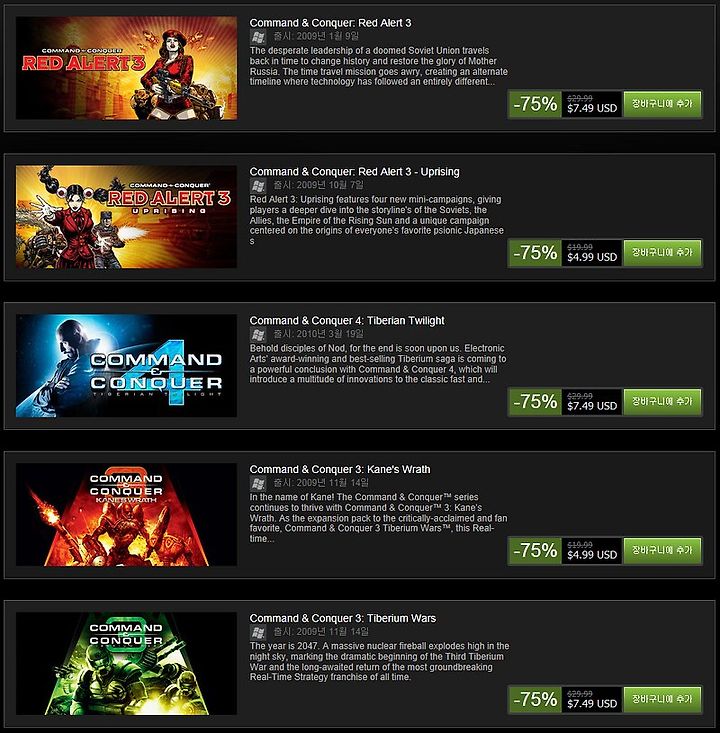Open the Kane's Wrath red banner image

tap(126, 515)
